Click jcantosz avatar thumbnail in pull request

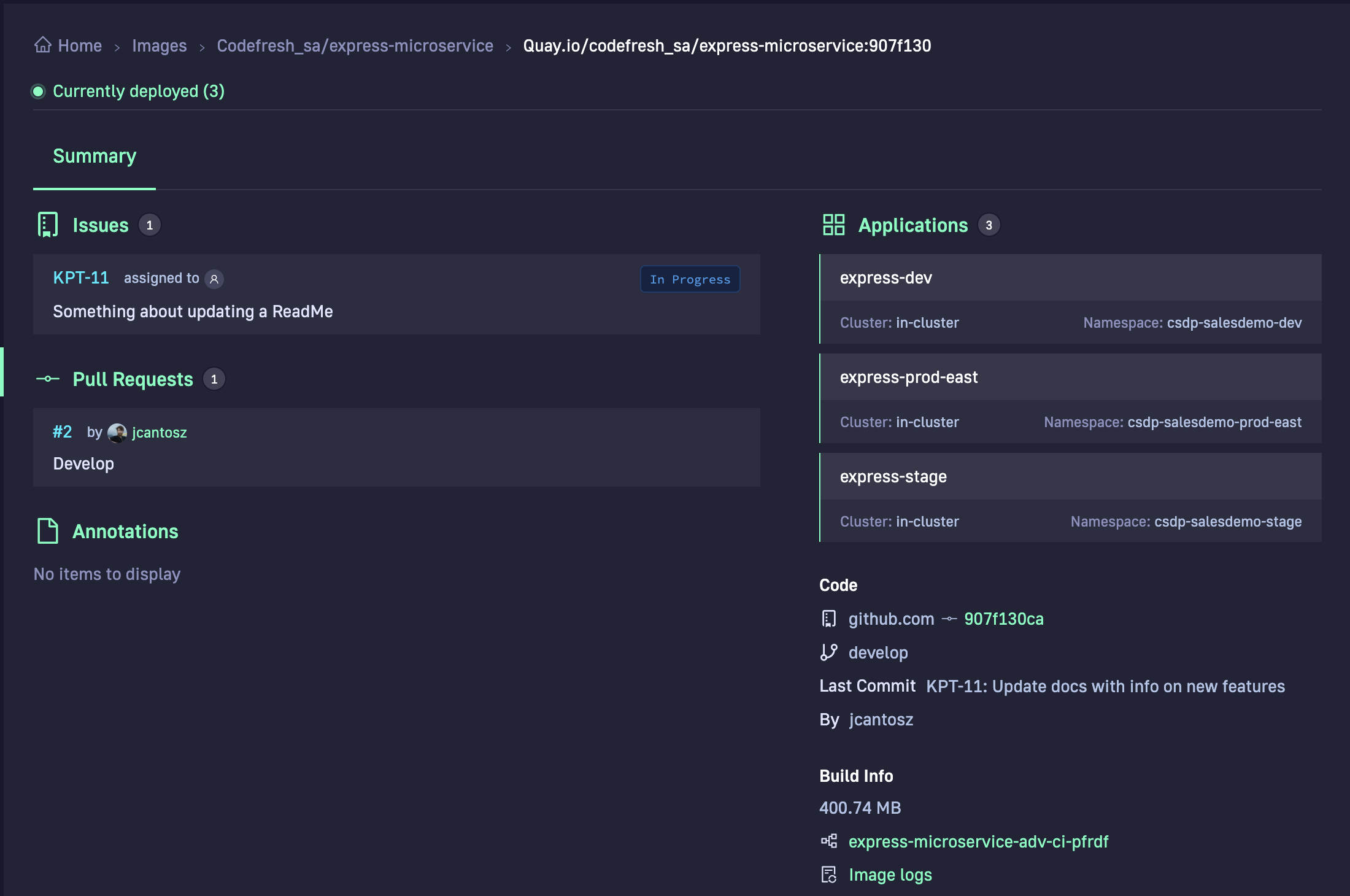coord(117,433)
